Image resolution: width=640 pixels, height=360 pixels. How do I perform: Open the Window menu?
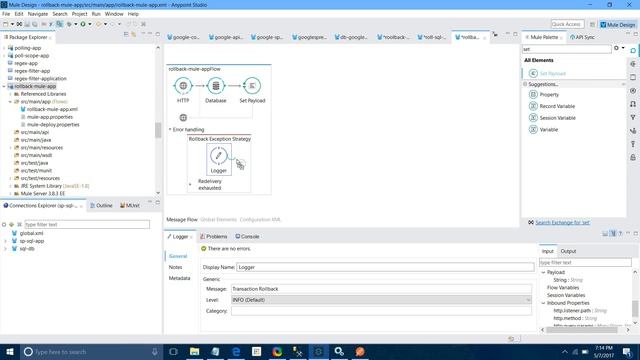pos(114,14)
